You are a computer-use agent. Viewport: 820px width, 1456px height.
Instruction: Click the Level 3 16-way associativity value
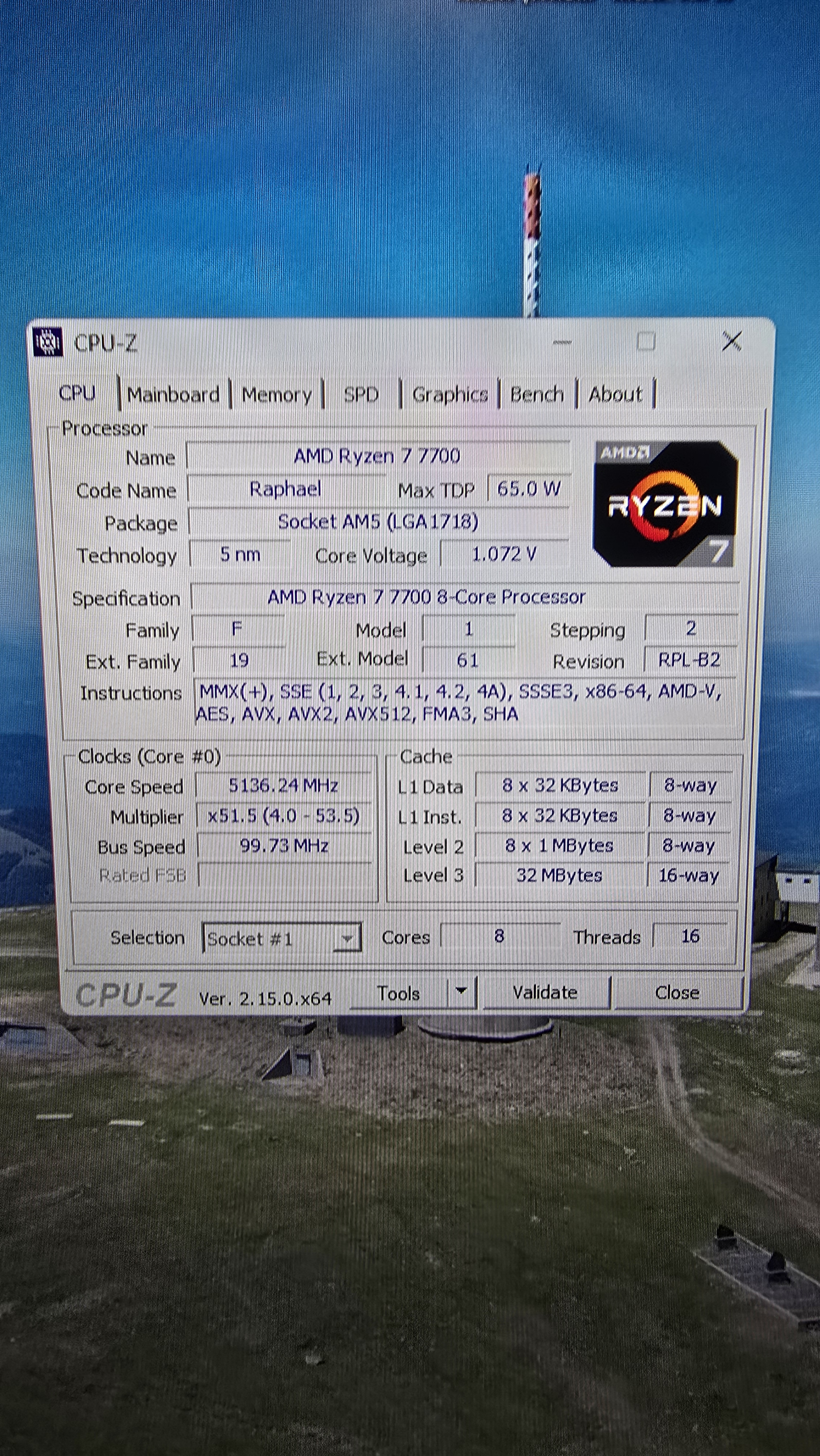(689, 875)
